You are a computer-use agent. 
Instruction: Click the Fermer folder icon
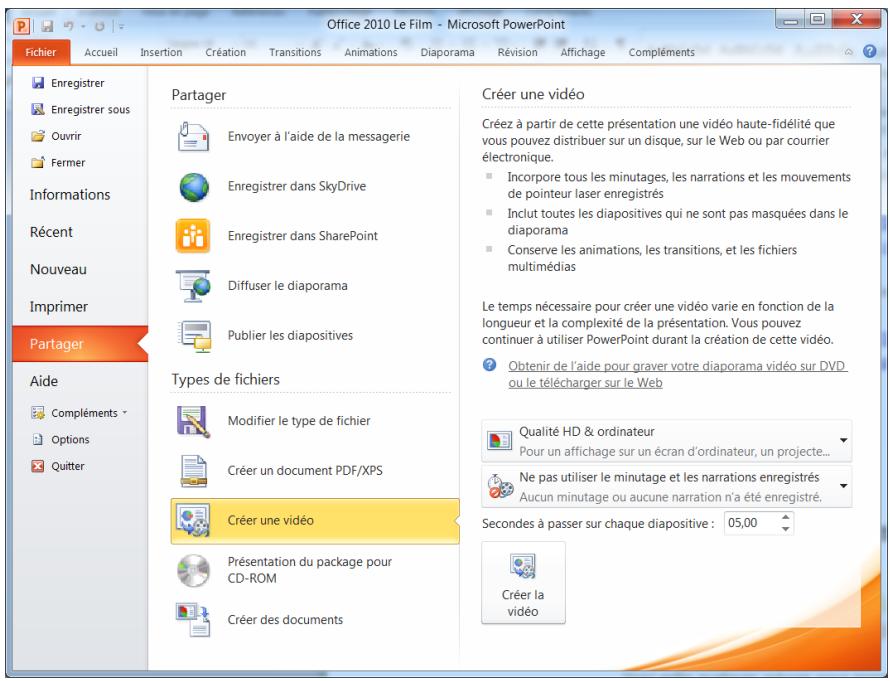[x=38, y=162]
